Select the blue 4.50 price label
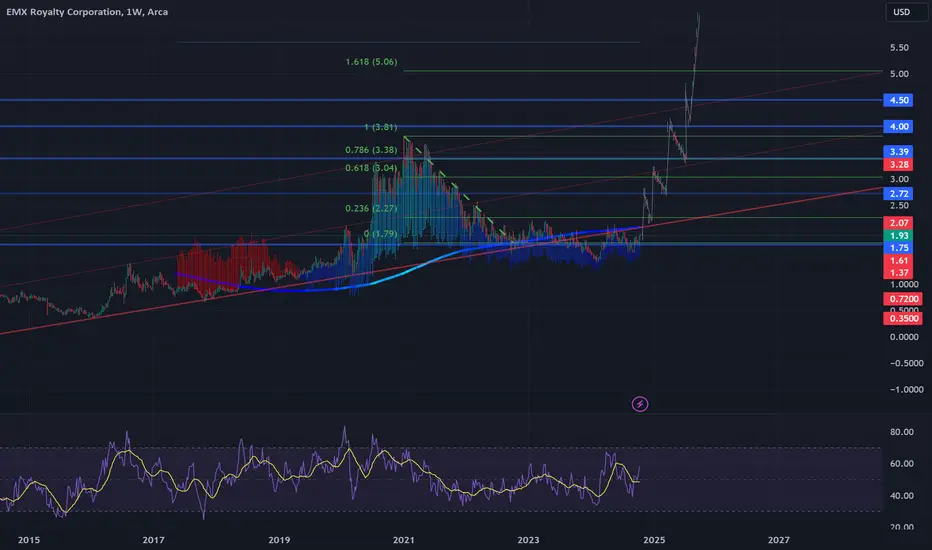 [898, 100]
